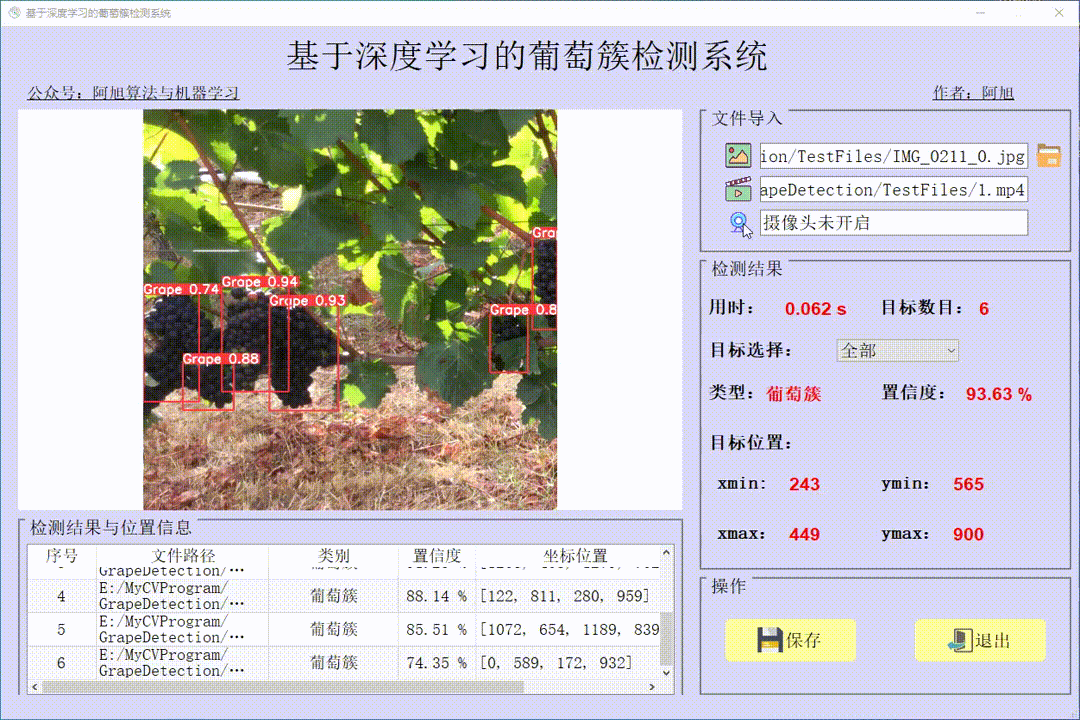Click the 作者：阿旭 link
The width and height of the screenshot is (1080, 720).
point(973,93)
